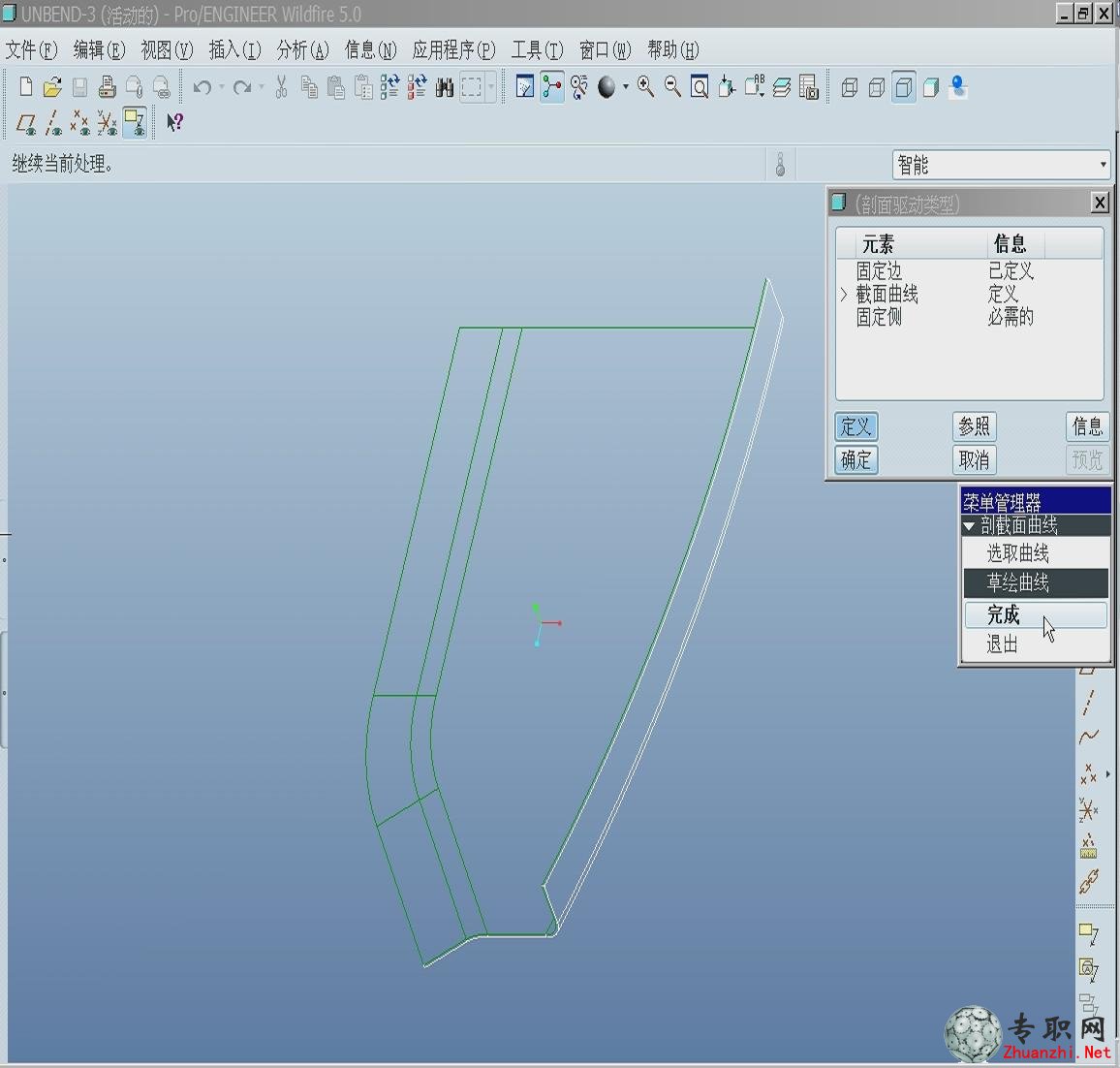This screenshot has width=1120, height=1068.
Task: Open the 视图(V) menu
Action: 168,49
